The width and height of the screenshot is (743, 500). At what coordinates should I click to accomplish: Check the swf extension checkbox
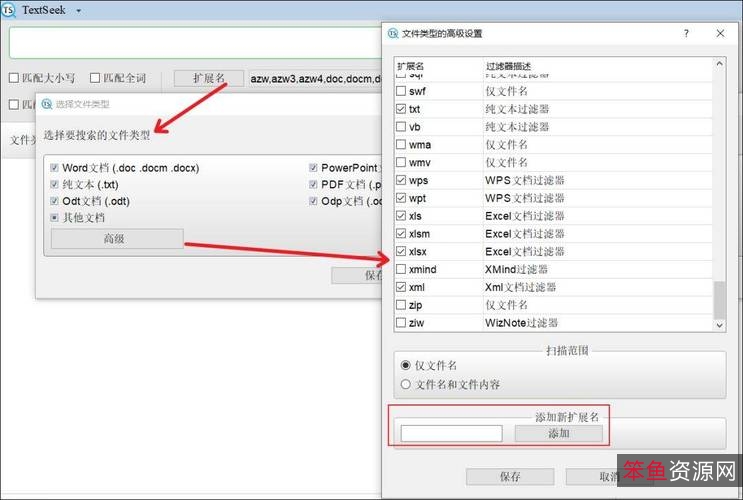coord(401,91)
